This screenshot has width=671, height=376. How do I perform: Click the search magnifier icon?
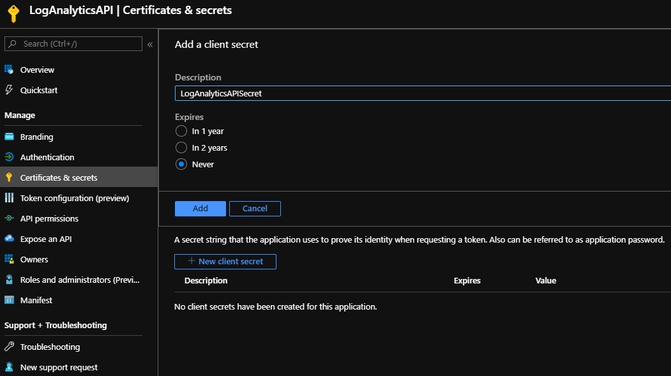pos(12,44)
